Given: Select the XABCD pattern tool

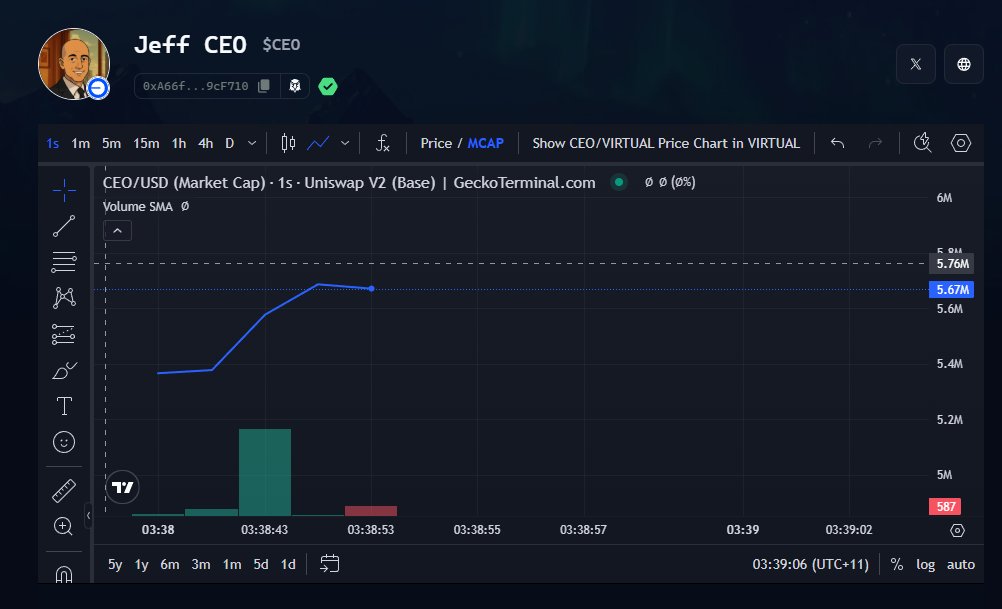Looking at the screenshot, I should click(64, 298).
